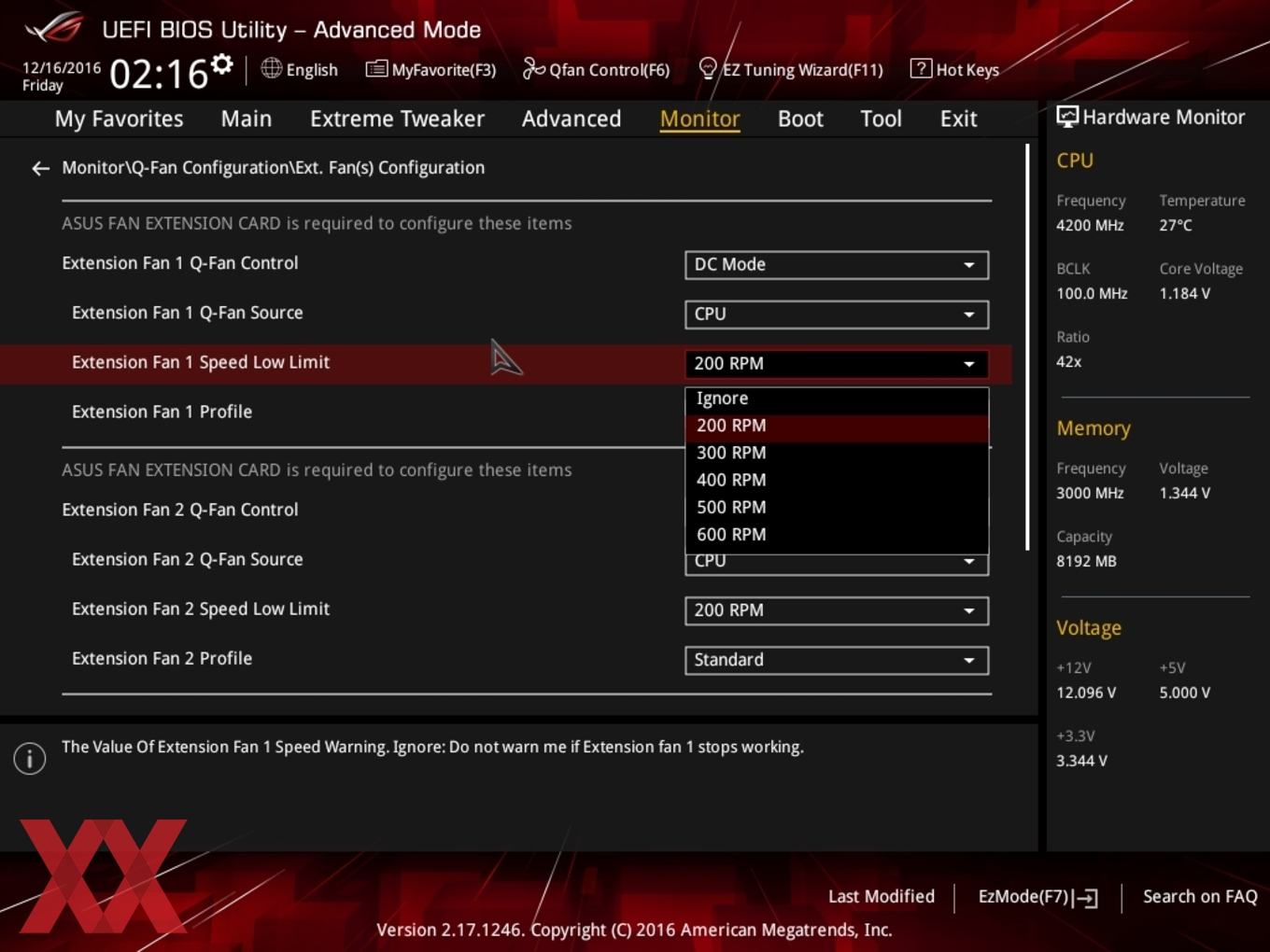Switch to EzMode(F7)

click(x=1037, y=897)
